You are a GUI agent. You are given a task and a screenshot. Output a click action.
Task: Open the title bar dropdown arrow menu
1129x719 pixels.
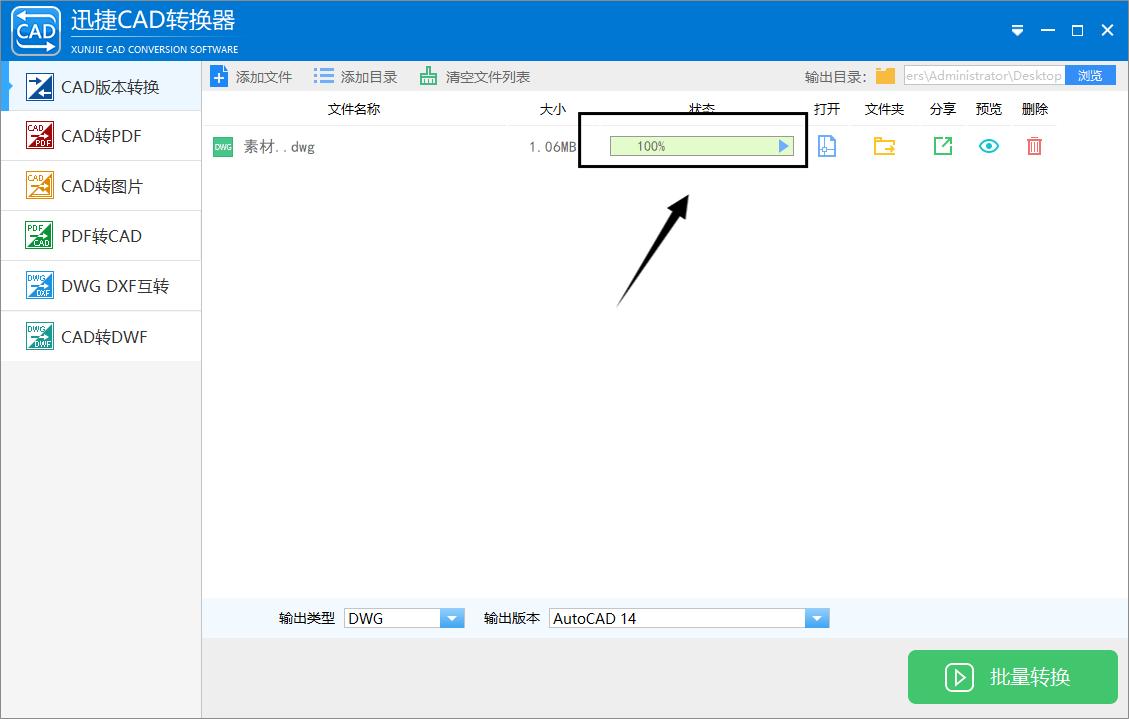point(1017,31)
